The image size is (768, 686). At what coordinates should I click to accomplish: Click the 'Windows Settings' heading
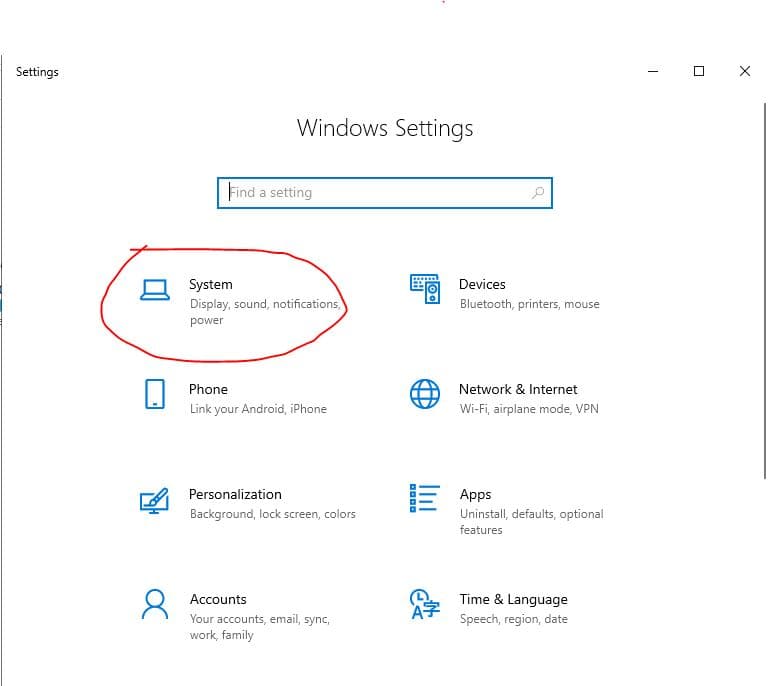(x=385, y=128)
